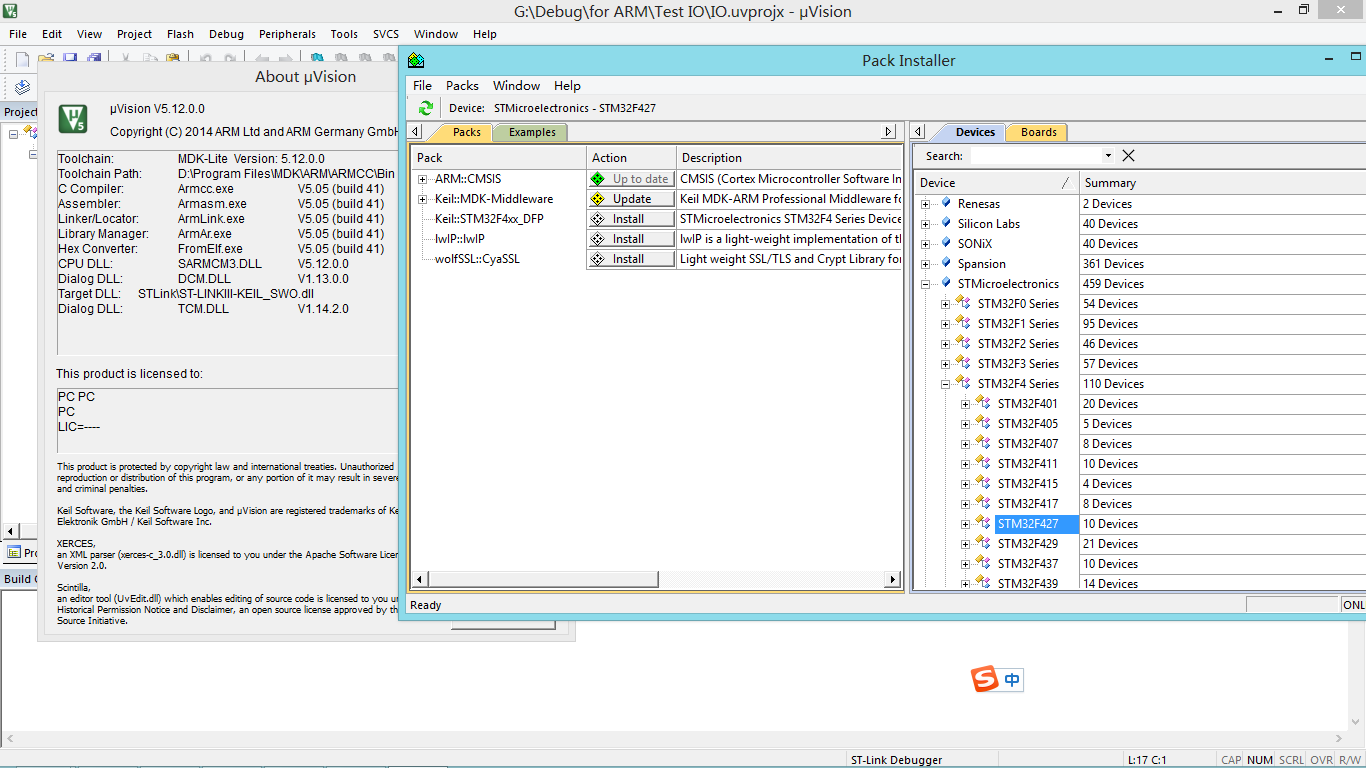Click the SONiX vendor icon
The image size is (1366, 768).
pos(946,244)
